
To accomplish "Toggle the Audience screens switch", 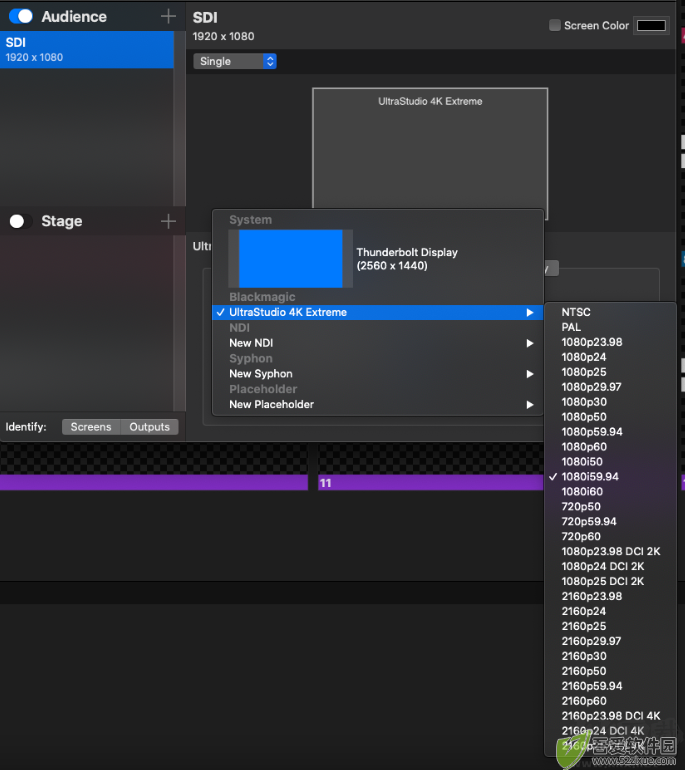I will (21, 16).
